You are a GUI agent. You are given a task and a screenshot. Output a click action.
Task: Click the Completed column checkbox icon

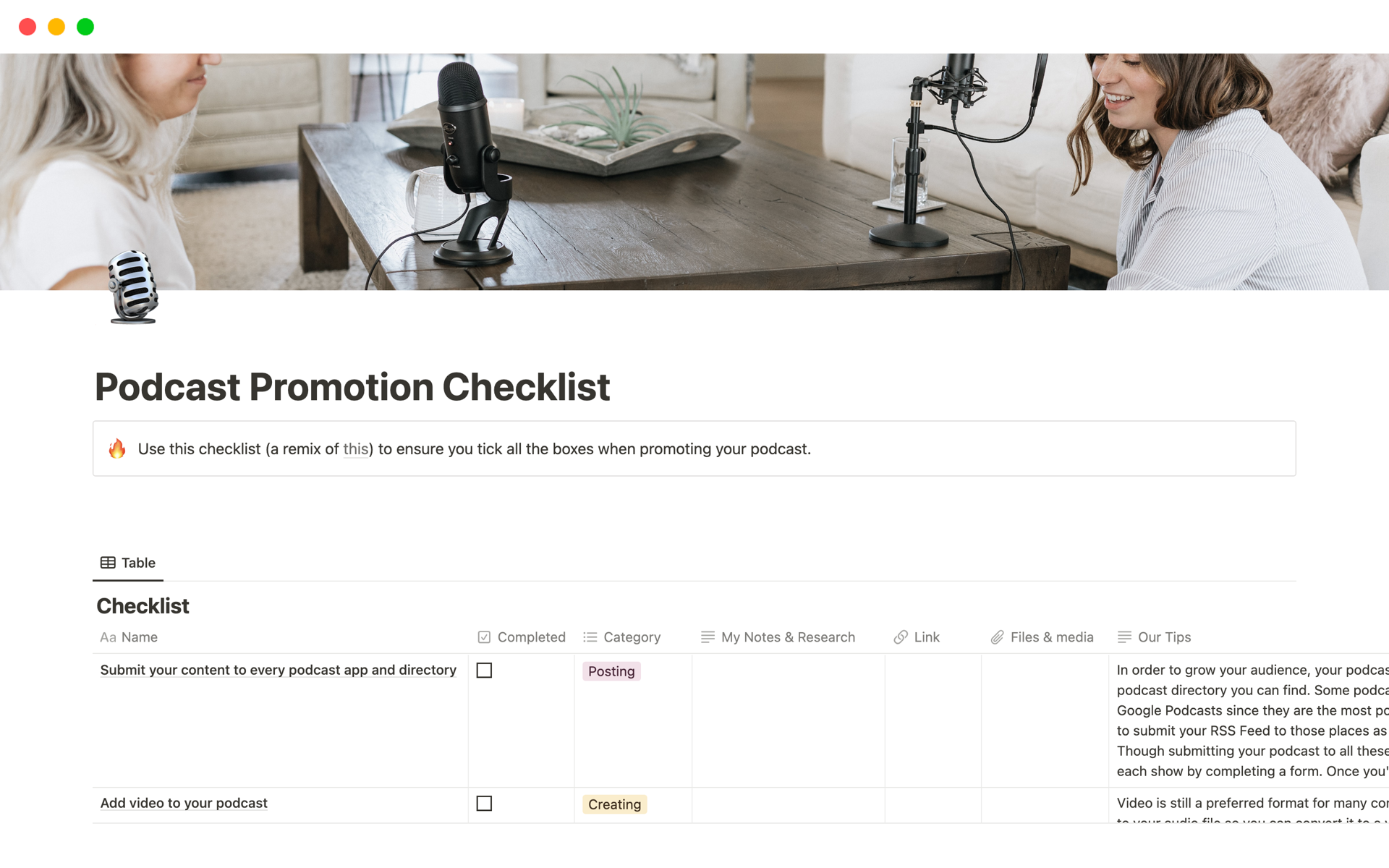click(485, 636)
